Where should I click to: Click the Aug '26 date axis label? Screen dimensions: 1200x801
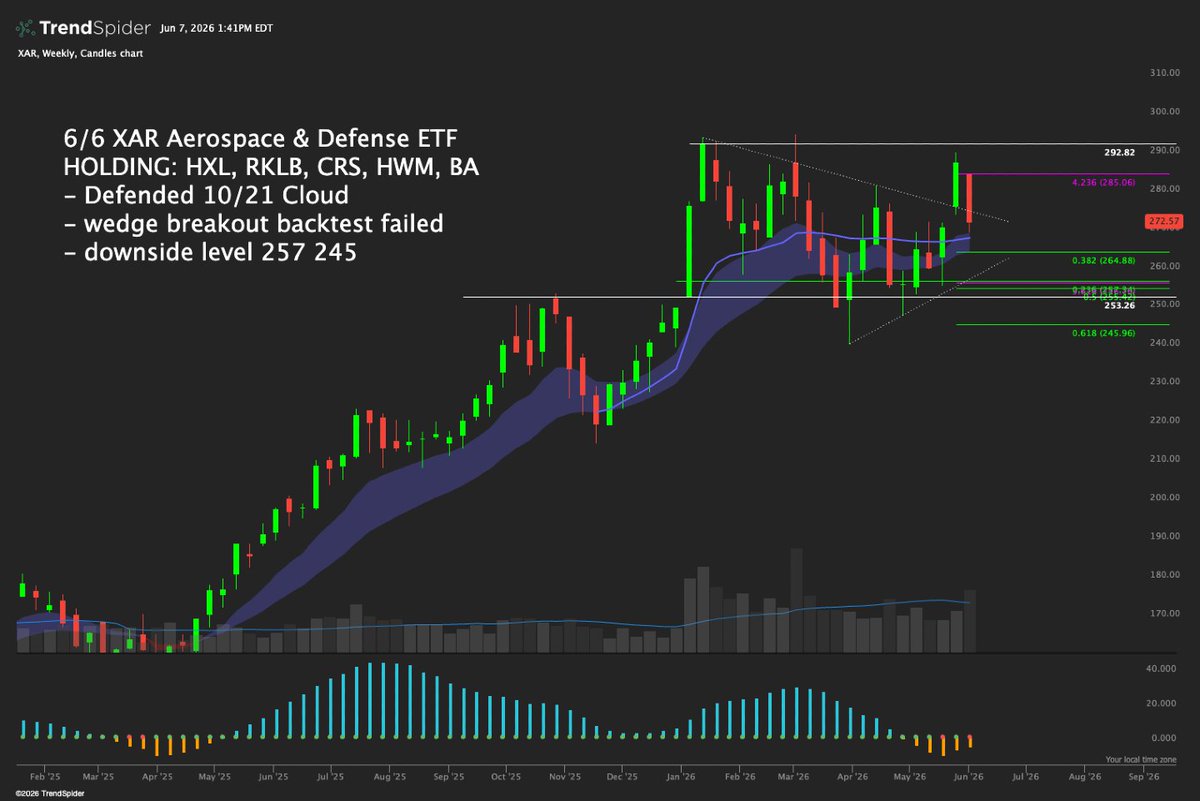click(x=1084, y=776)
